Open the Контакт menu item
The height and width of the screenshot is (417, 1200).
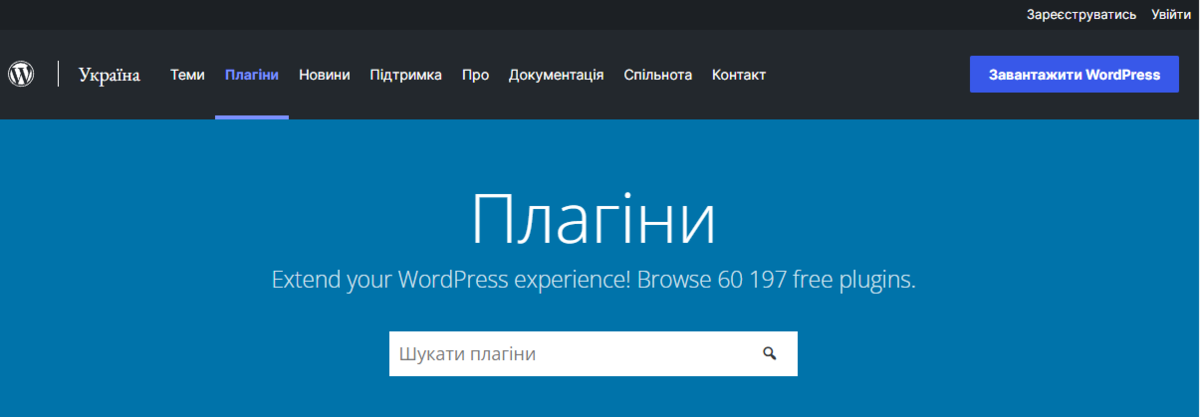click(739, 75)
